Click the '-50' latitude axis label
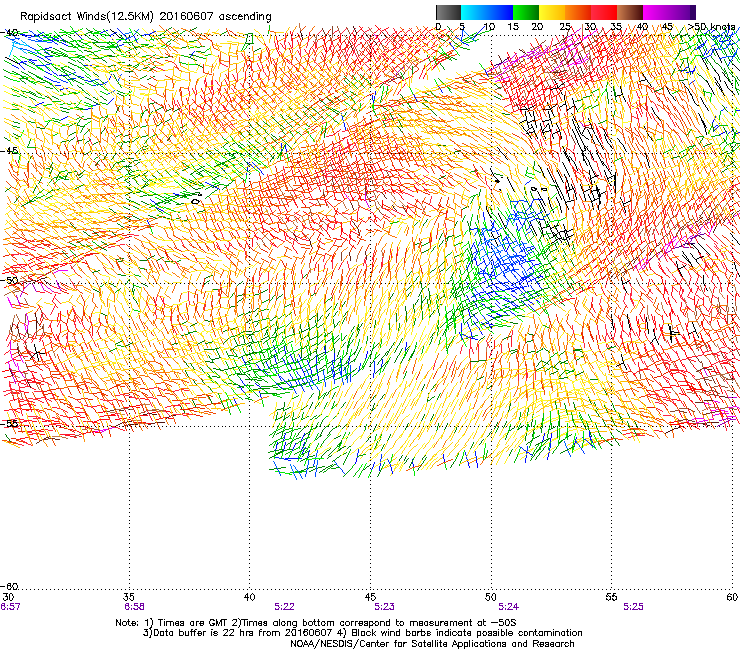Screen dimensions: 740x650 pyautogui.click(x=9, y=280)
